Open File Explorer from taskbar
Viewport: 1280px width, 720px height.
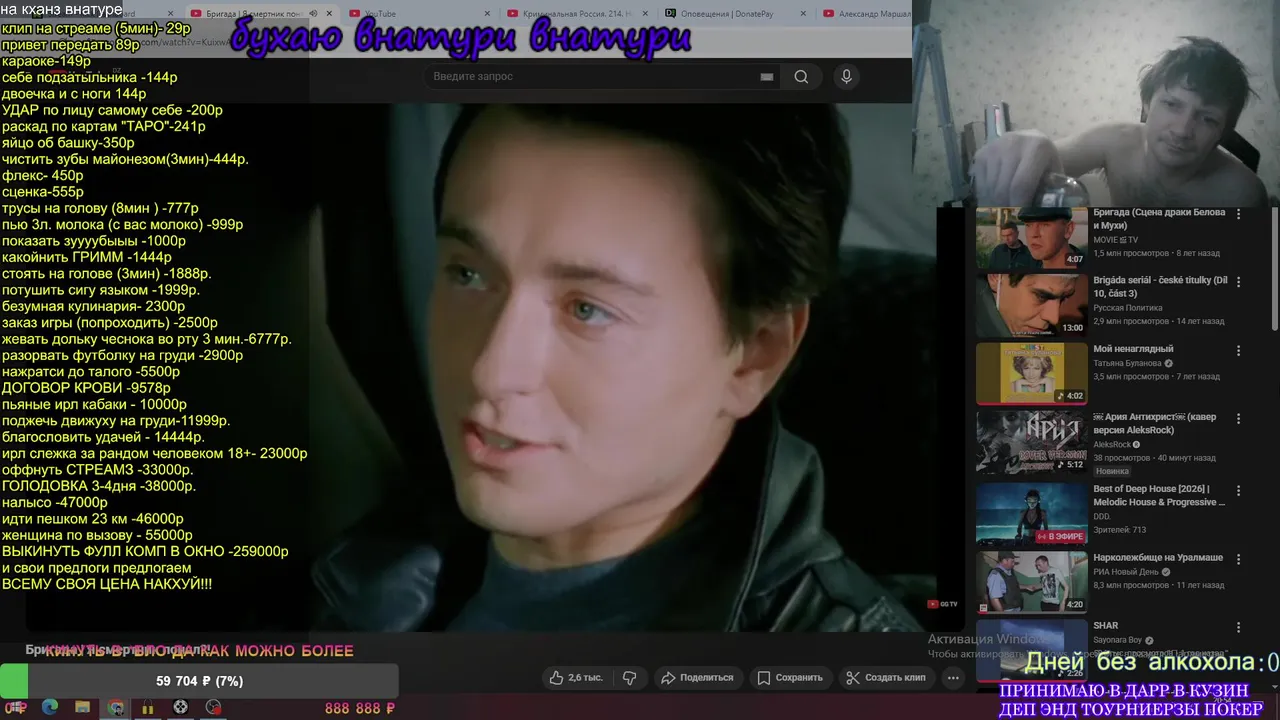pos(82,708)
